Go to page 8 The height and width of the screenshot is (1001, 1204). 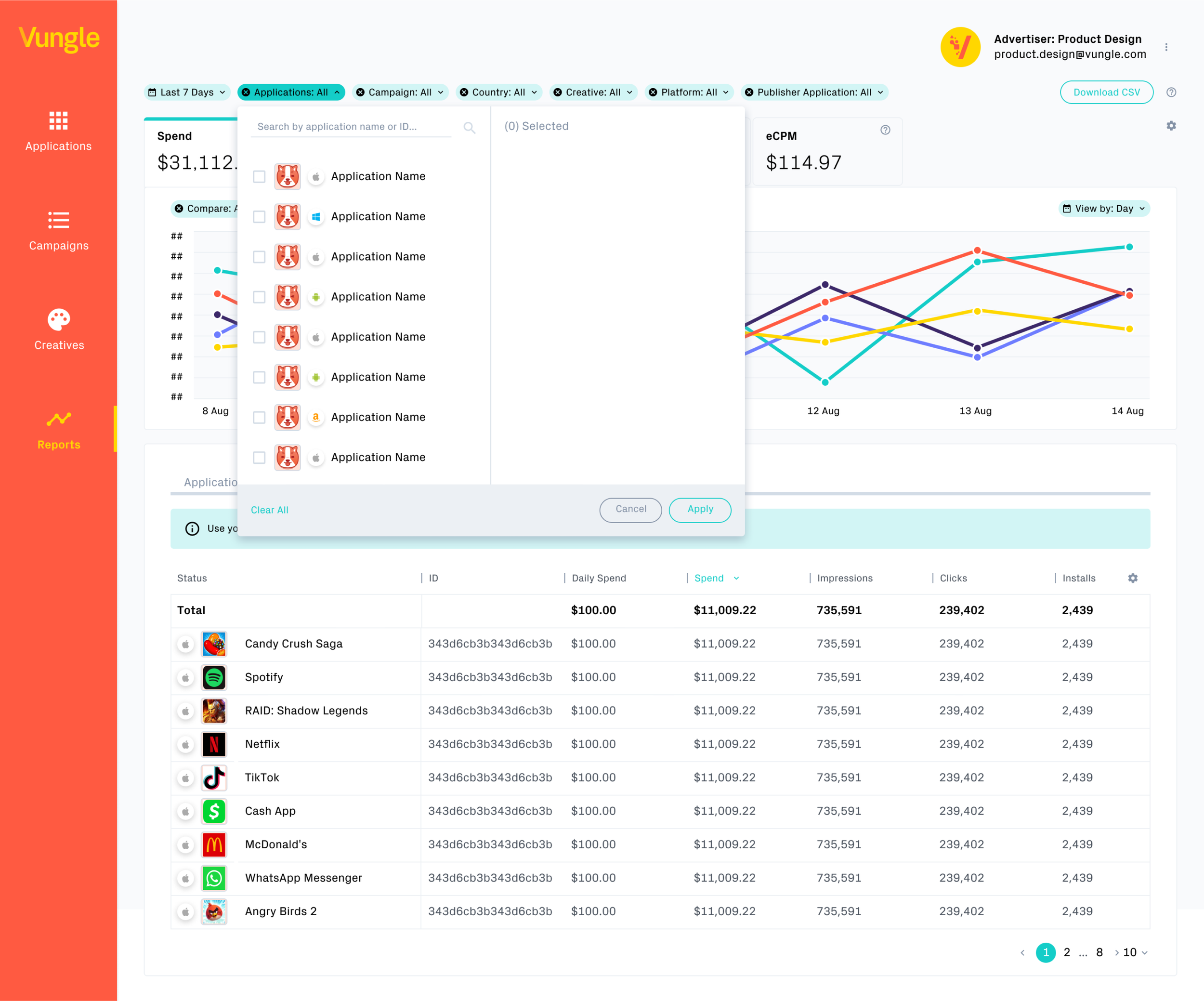click(1099, 952)
